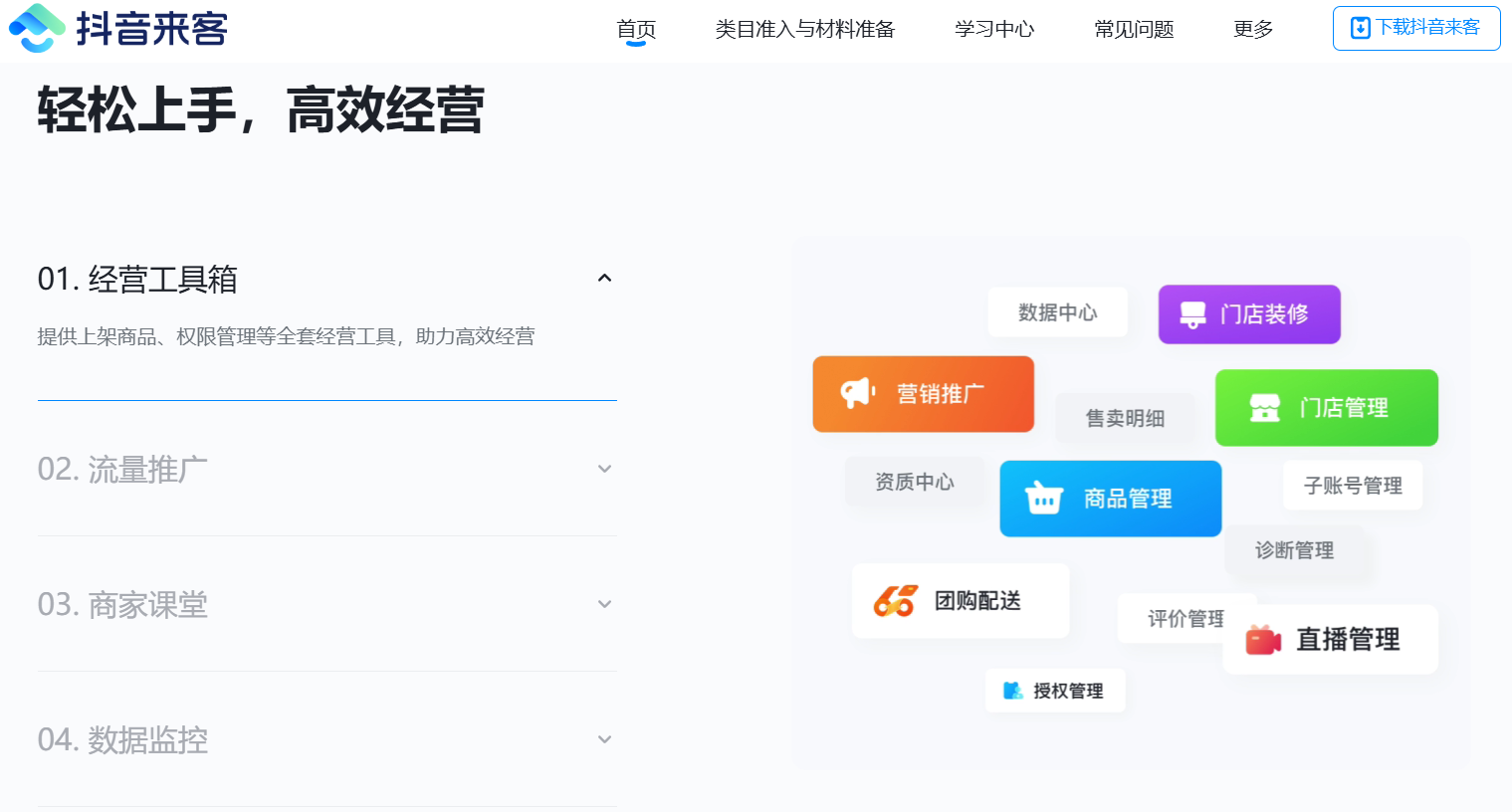Click the 售卖明细 tag
The image size is (1512, 812).
(1125, 418)
